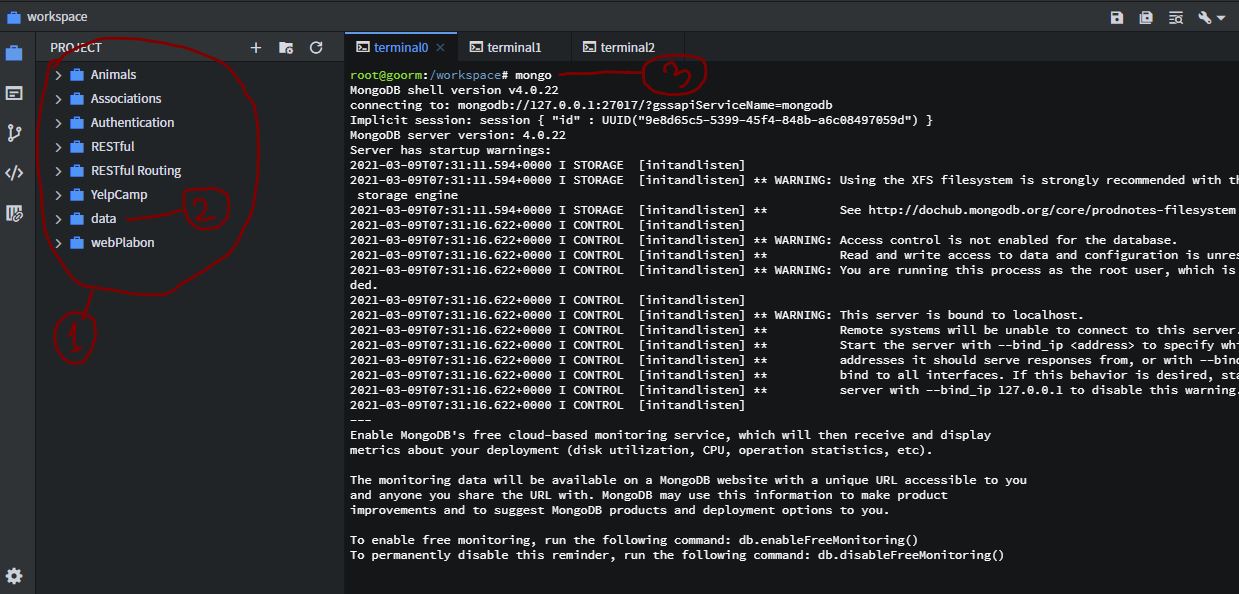Click the 'mongo' command in the terminal
This screenshot has width=1239, height=594.
coord(534,76)
